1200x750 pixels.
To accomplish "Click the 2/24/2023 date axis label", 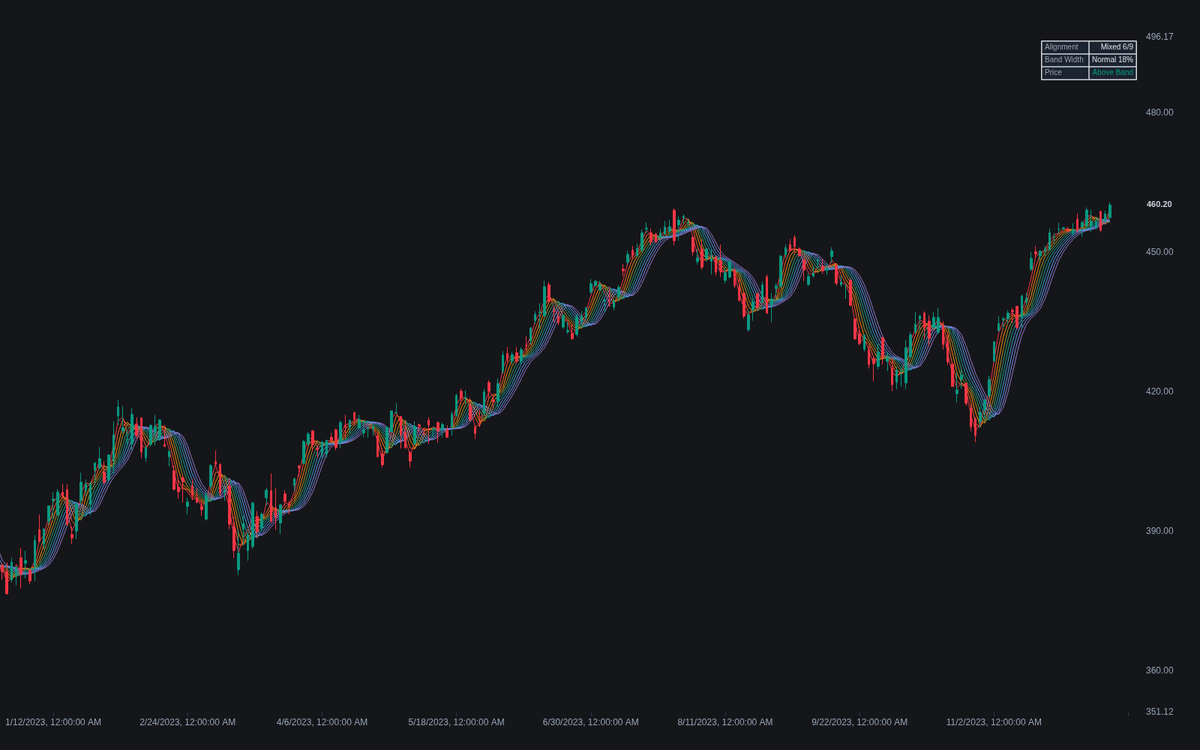I will coord(188,722).
